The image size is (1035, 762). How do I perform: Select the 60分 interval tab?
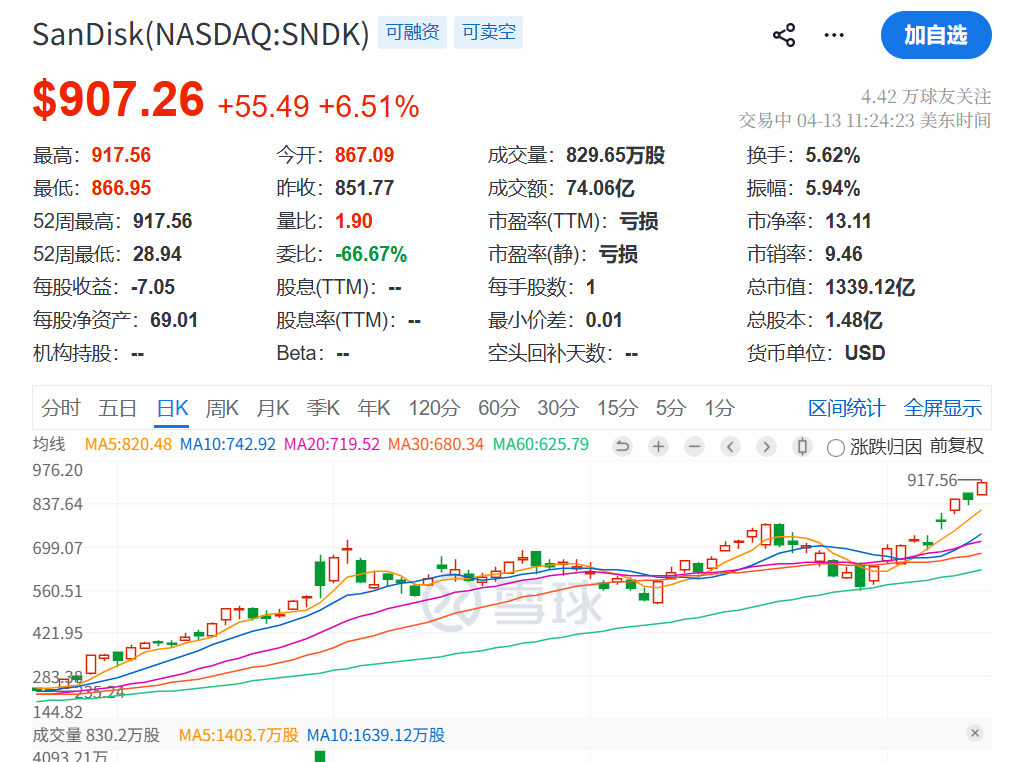(498, 408)
